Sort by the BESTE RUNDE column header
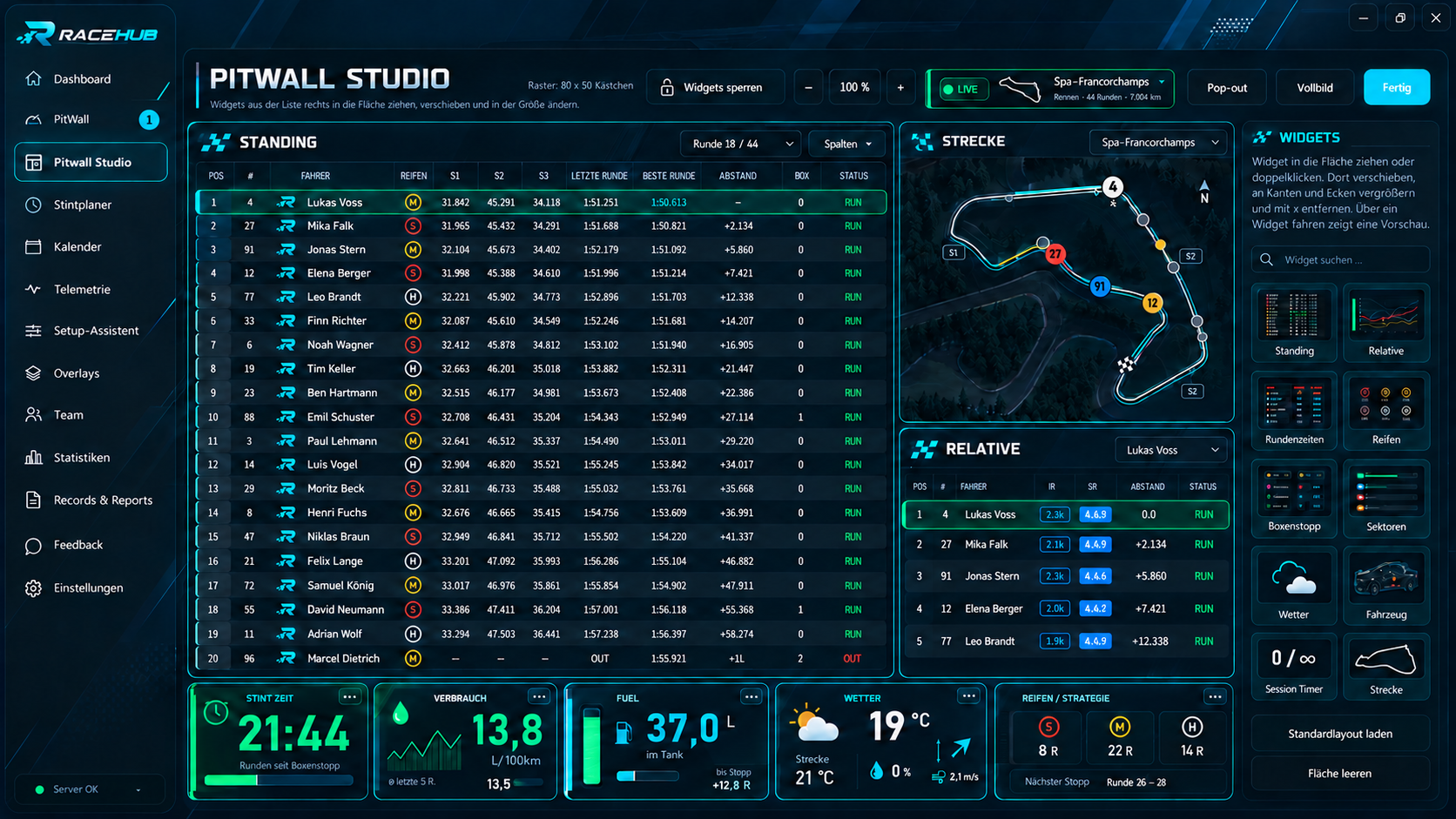This screenshot has width=1456, height=819. [669, 176]
